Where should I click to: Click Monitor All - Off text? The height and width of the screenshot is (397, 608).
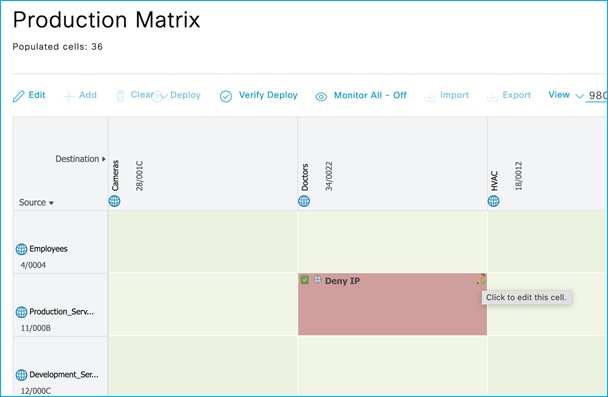pos(370,95)
